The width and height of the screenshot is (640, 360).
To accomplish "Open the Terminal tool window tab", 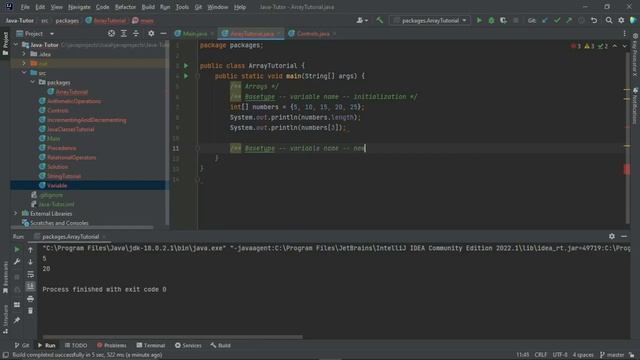I will (151, 345).
